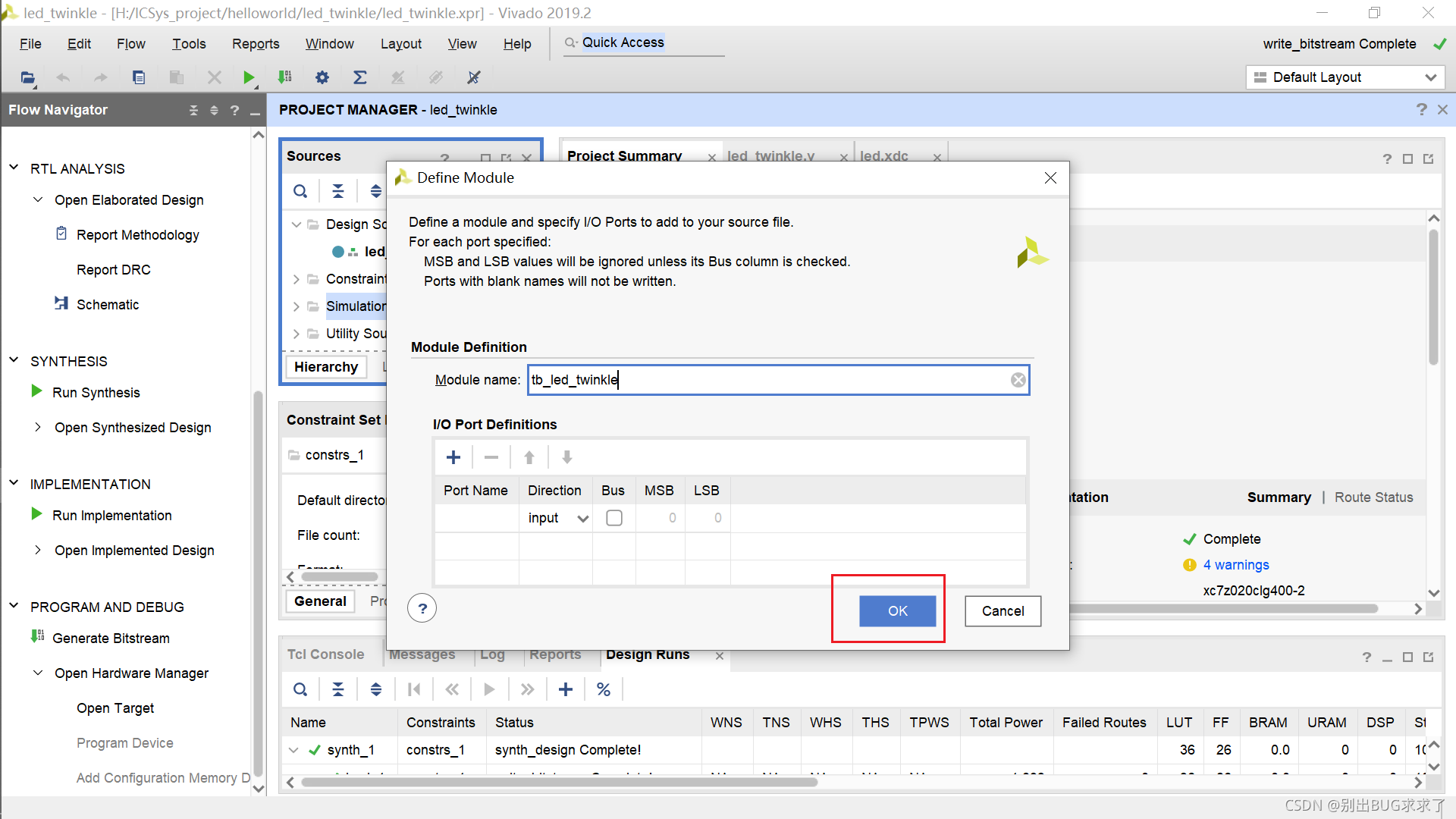Open the Direction input dropdown
This screenshot has height=819, width=1456.
[582, 519]
